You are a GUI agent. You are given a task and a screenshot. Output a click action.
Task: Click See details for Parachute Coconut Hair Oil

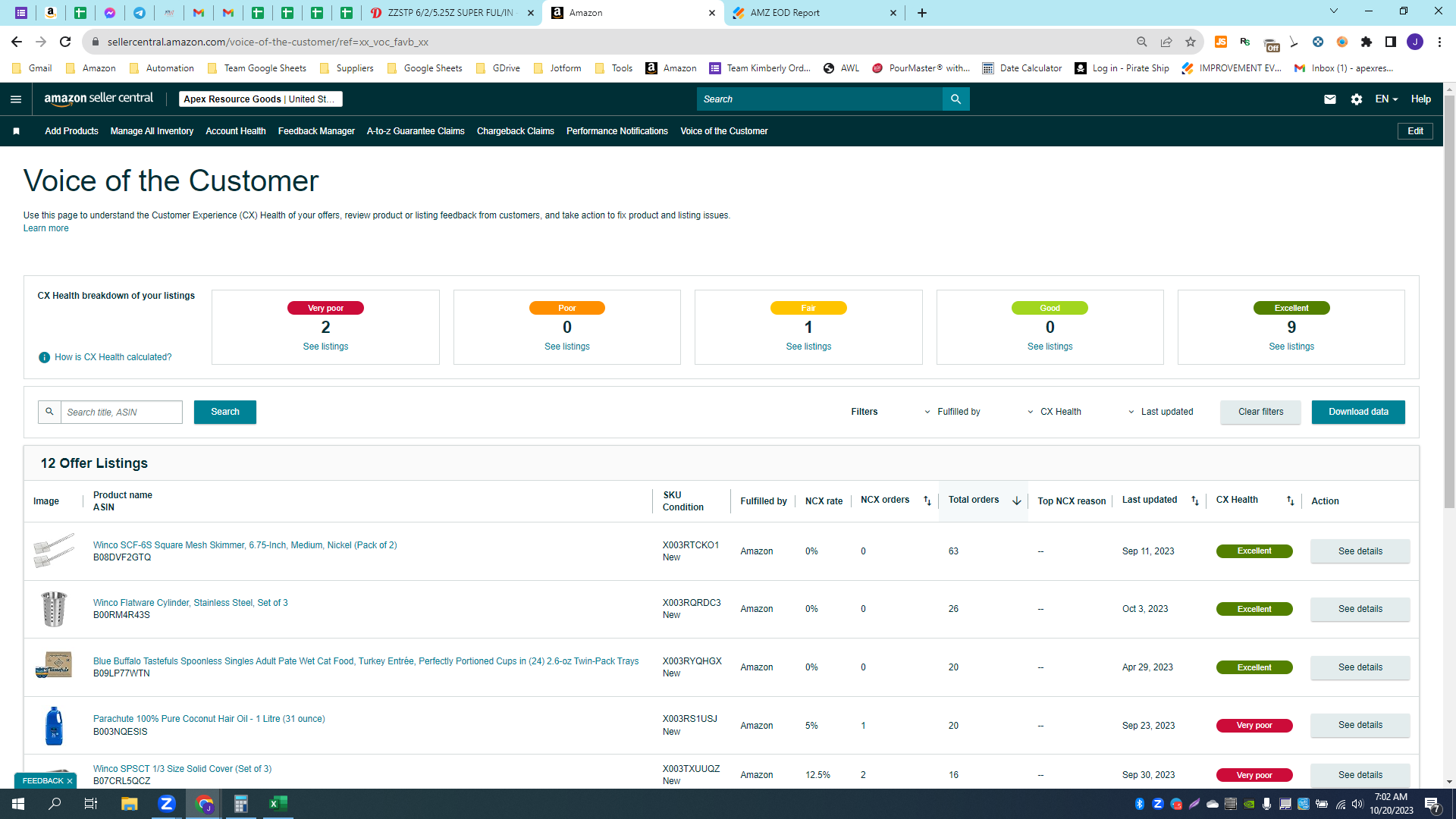[x=1360, y=725]
